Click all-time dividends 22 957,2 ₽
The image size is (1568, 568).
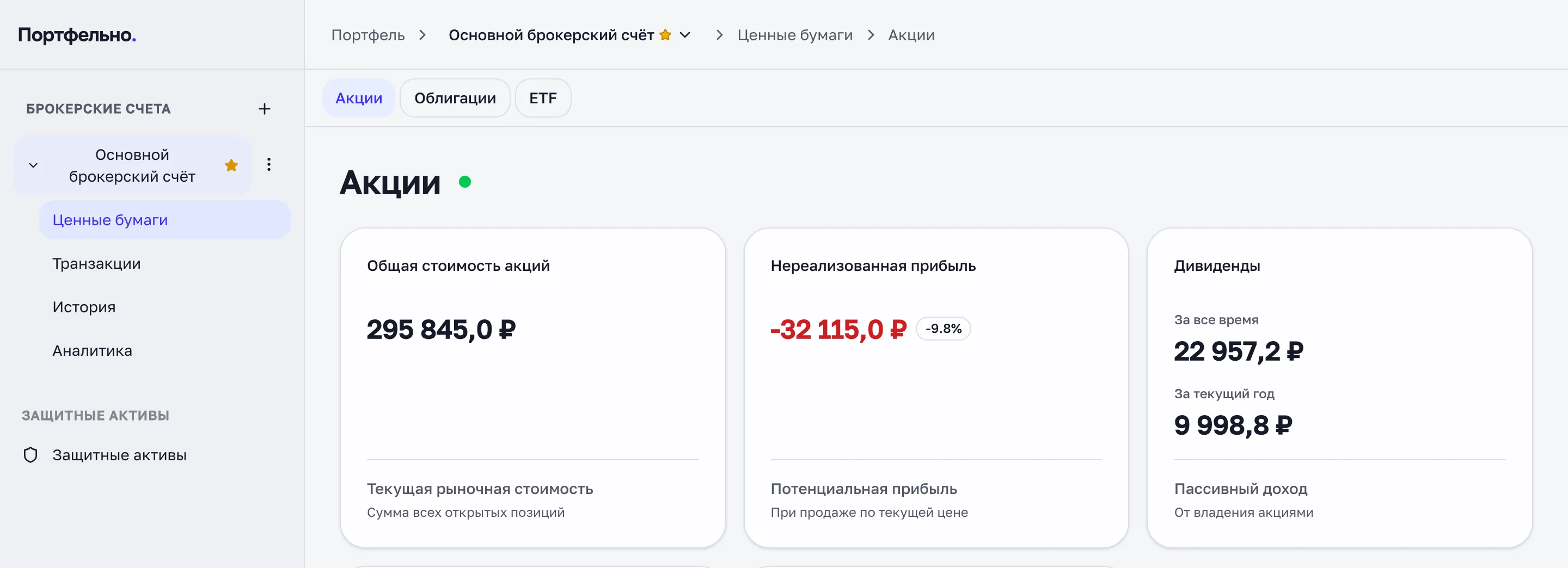click(x=1239, y=351)
